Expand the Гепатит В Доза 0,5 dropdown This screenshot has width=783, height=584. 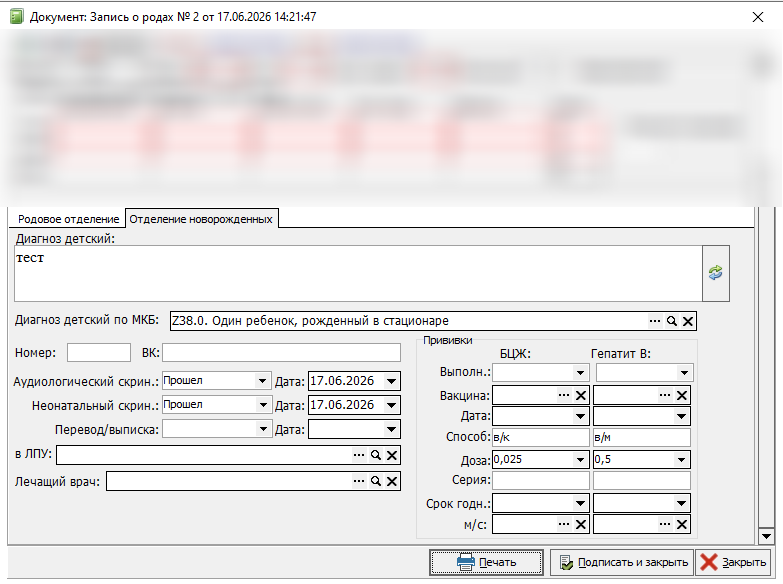point(681,460)
